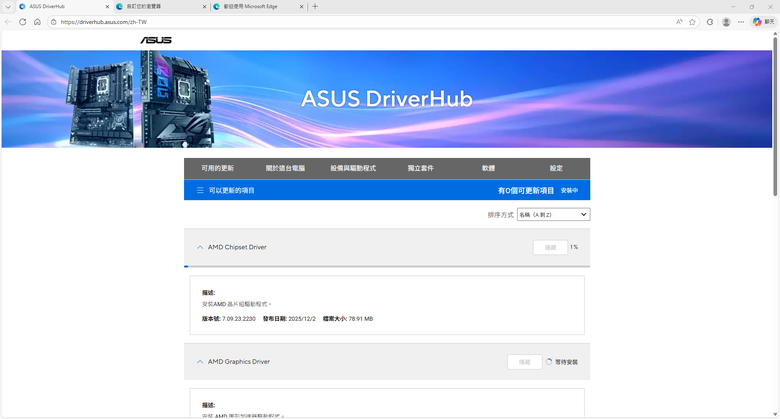This screenshot has width=780, height=419.
Task: Click the ASUS logo in the header
Action: [x=156, y=40]
